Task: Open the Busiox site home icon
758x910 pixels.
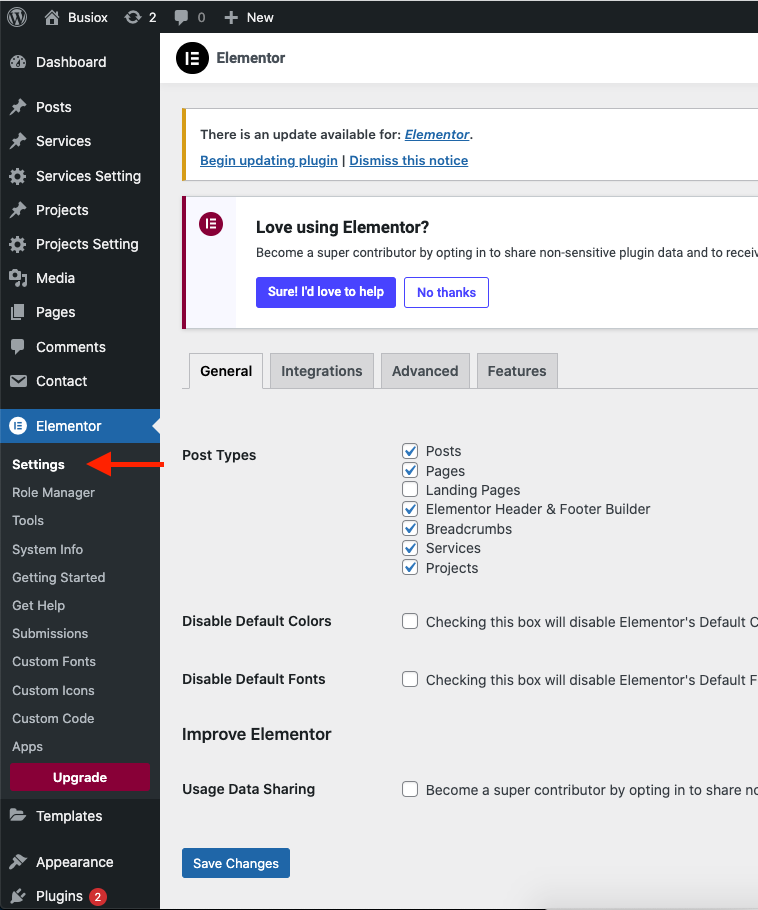Action: click(53, 17)
